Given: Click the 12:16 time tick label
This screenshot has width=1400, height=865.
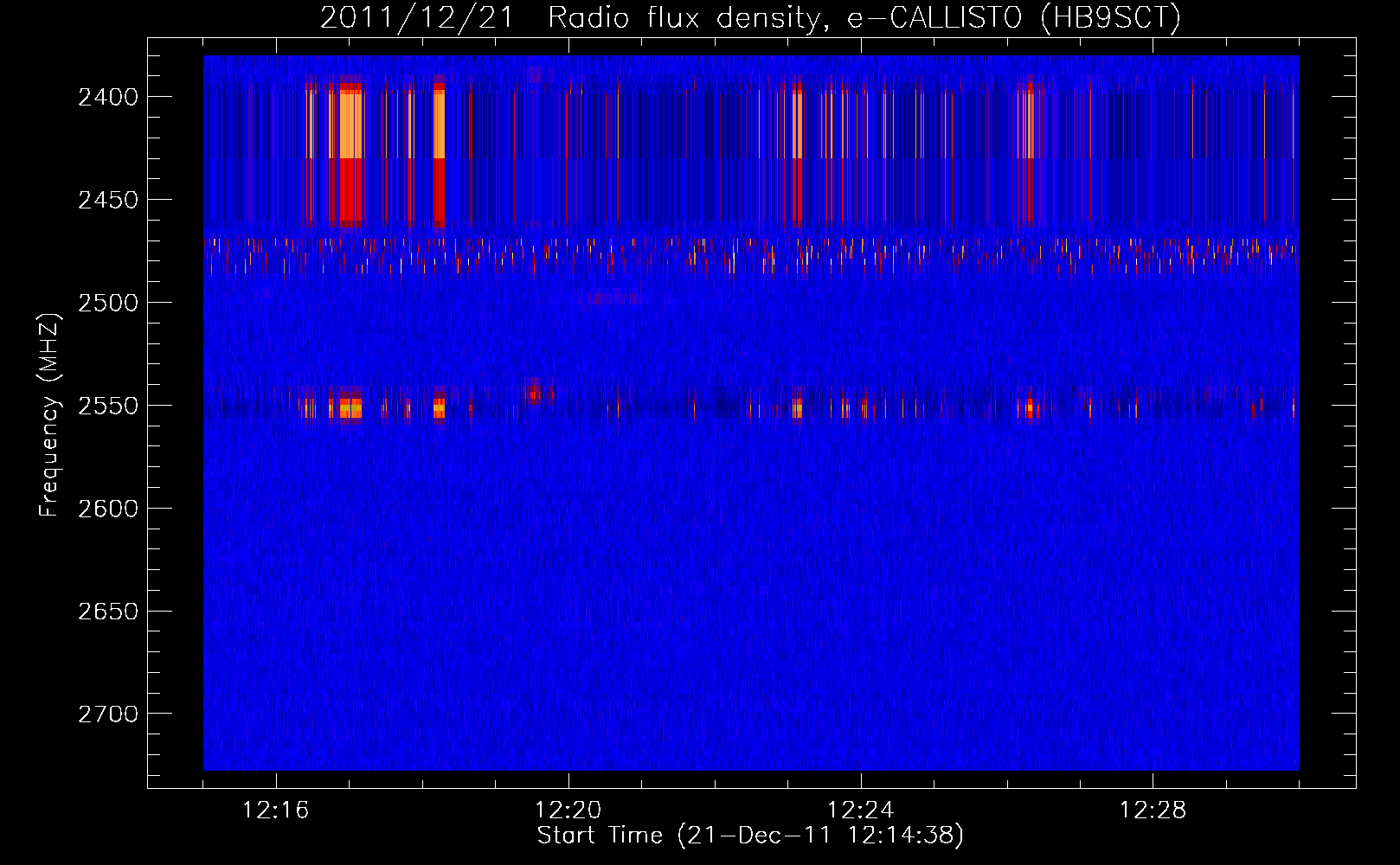Looking at the screenshot, I should point(276,811).
